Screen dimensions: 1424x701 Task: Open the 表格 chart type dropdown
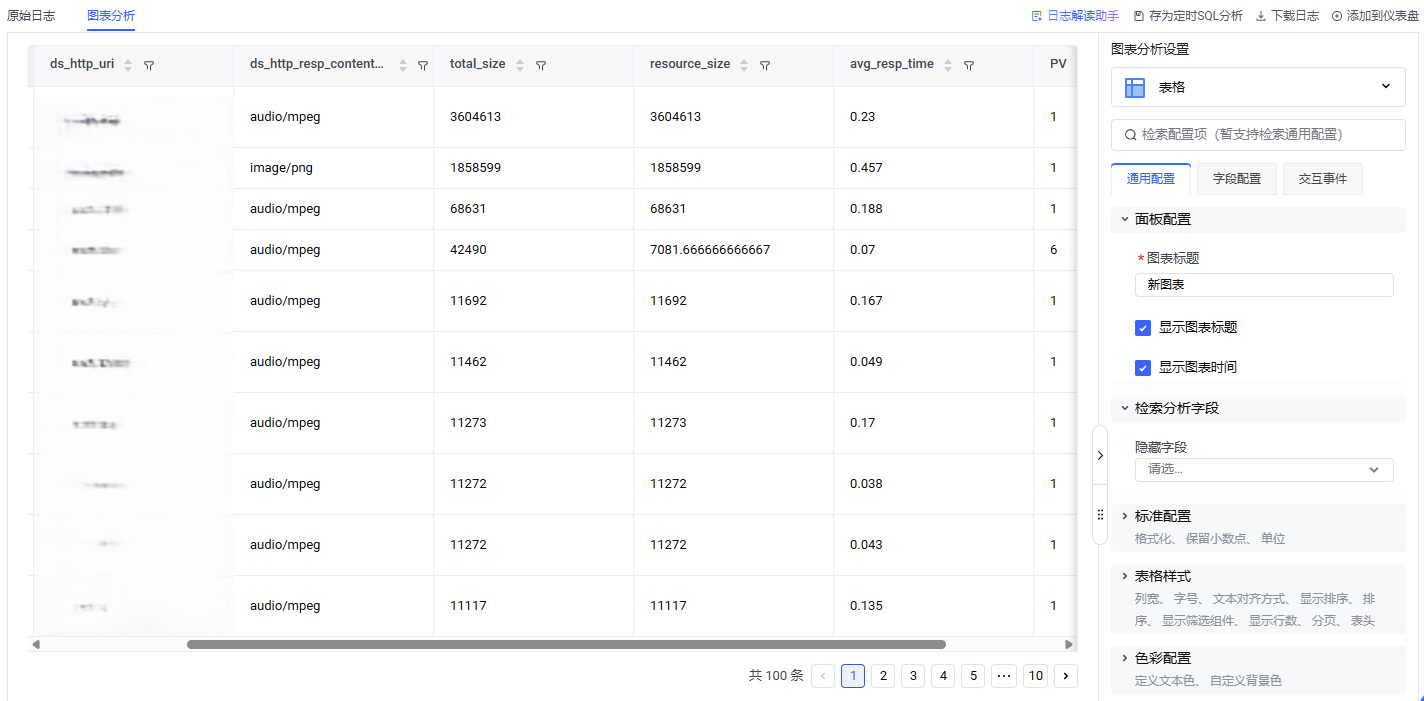pos(1258,87)
